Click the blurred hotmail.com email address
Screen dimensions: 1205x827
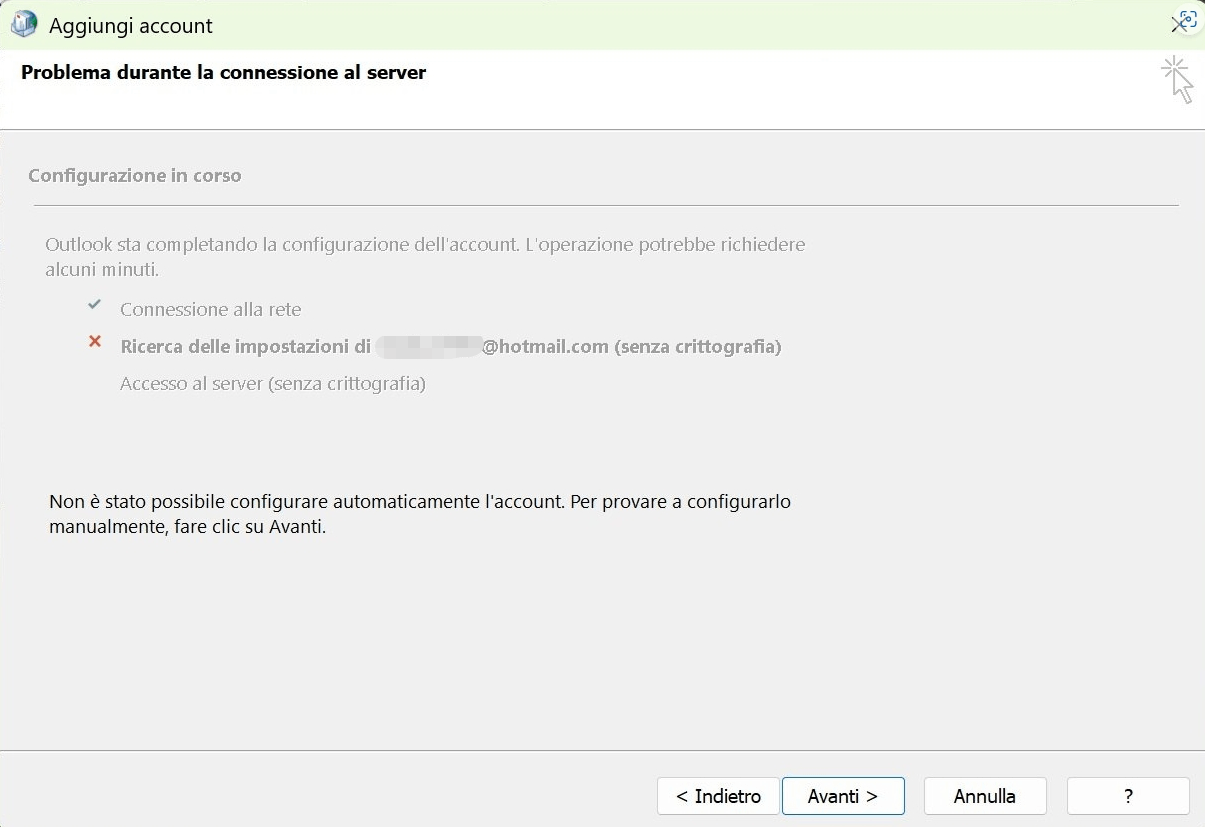tap(492, 347)
